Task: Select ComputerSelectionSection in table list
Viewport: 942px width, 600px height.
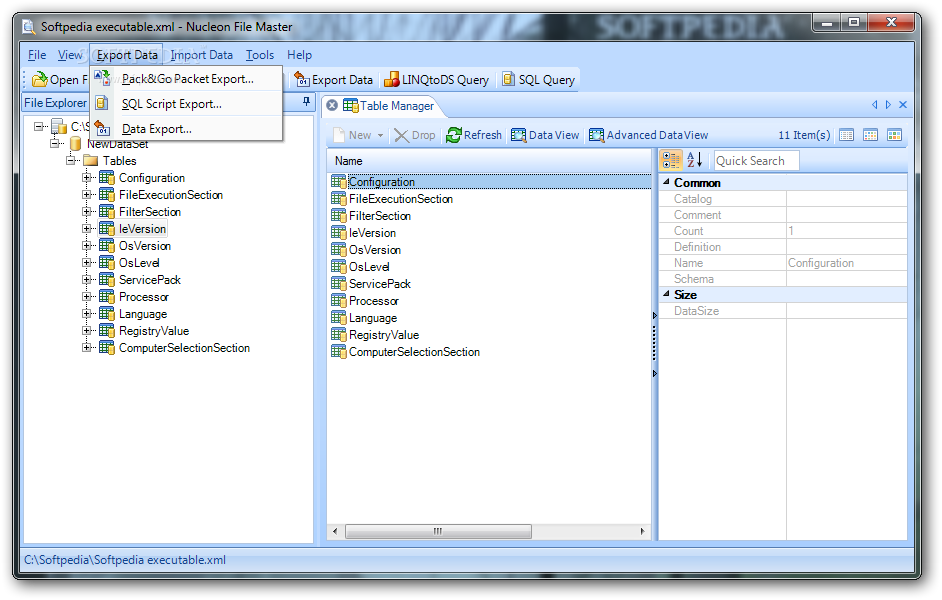Action: click(414, 352)
